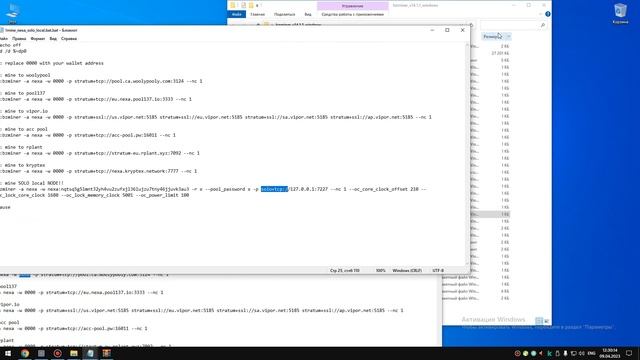Click the 100% zoom indicator in Notepad status bar
The image size is (640, 360).
point(380,271)
